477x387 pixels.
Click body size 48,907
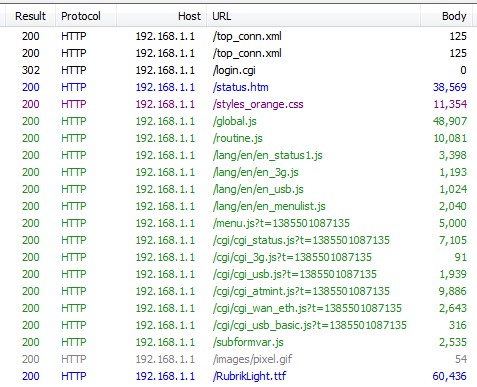pyautogui.click(x=450, y=121)
